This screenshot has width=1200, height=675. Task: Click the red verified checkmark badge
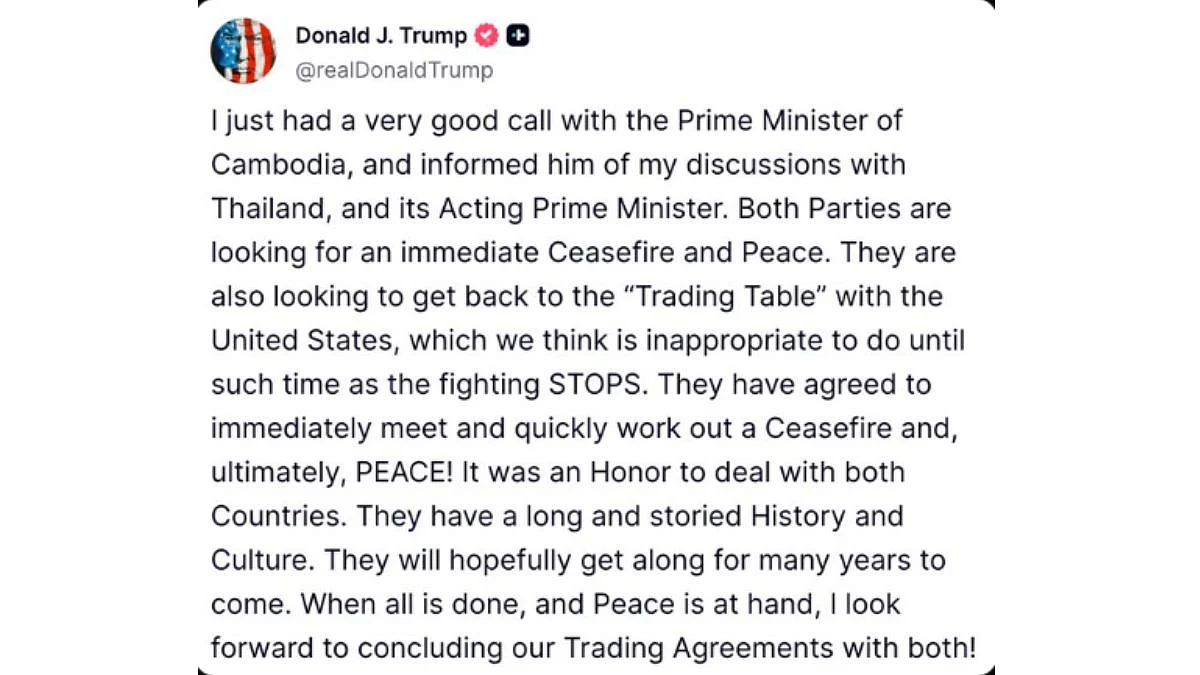[486, 36]
